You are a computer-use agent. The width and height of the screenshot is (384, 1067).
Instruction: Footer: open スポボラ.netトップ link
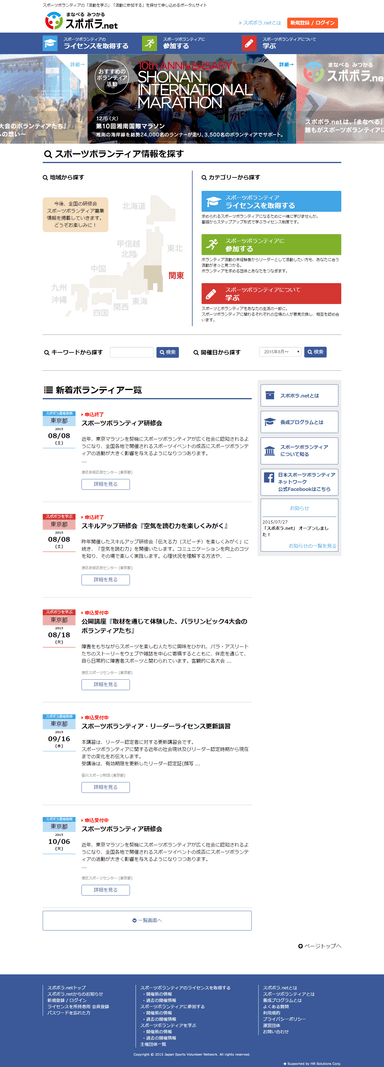(67, 987)
